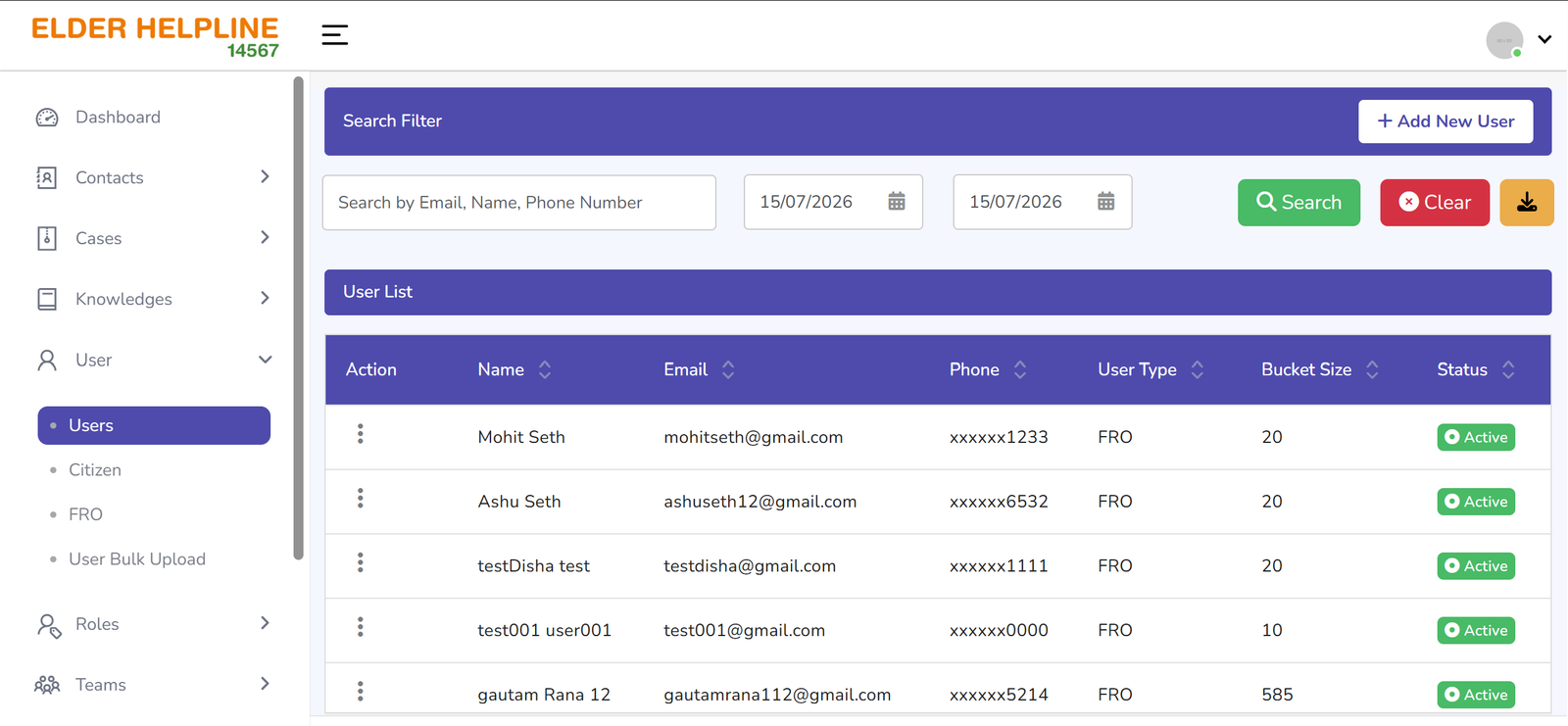Expand the Cases submenu chevron
Image resolution: width=1568 pixels, height=726 pixels.
[x=265, y=237]
